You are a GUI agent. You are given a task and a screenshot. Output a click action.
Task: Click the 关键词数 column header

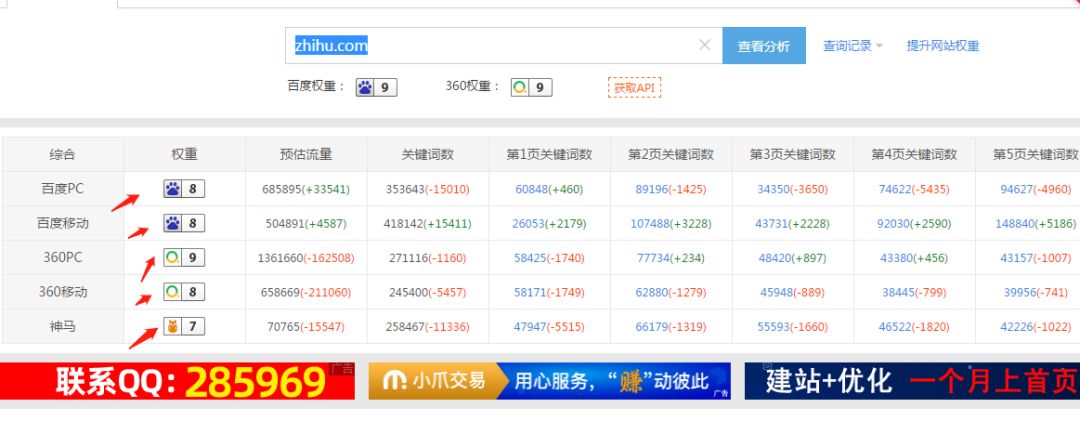pyautogui.click(x=428, y=154)
